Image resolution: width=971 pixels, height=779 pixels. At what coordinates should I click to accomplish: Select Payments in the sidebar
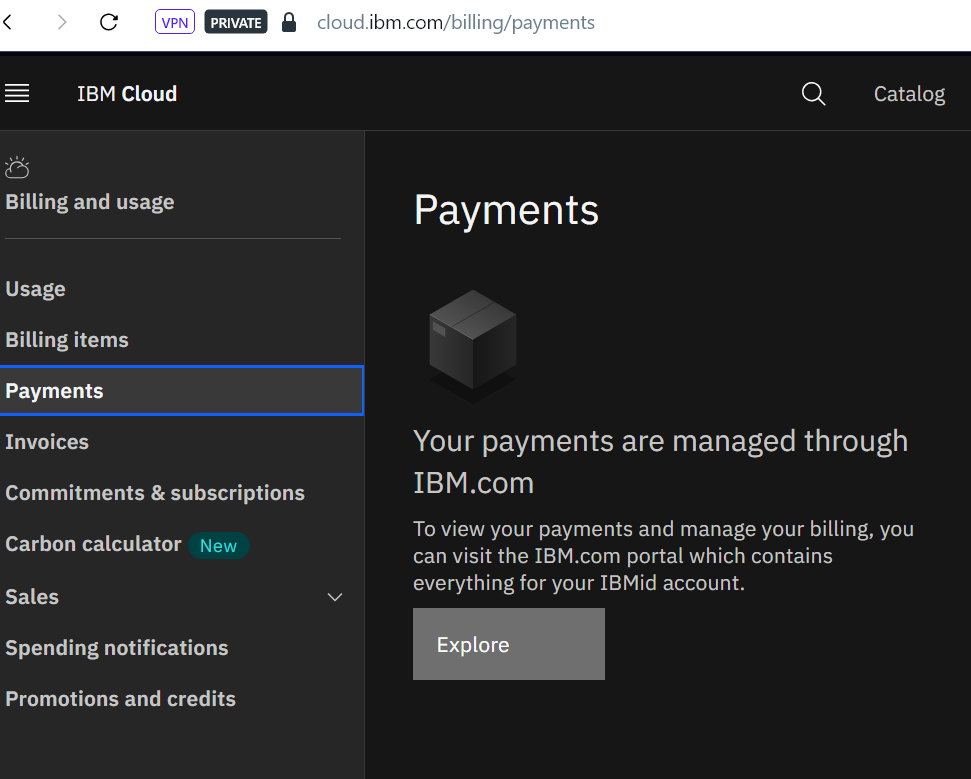[x=182, y=391]
